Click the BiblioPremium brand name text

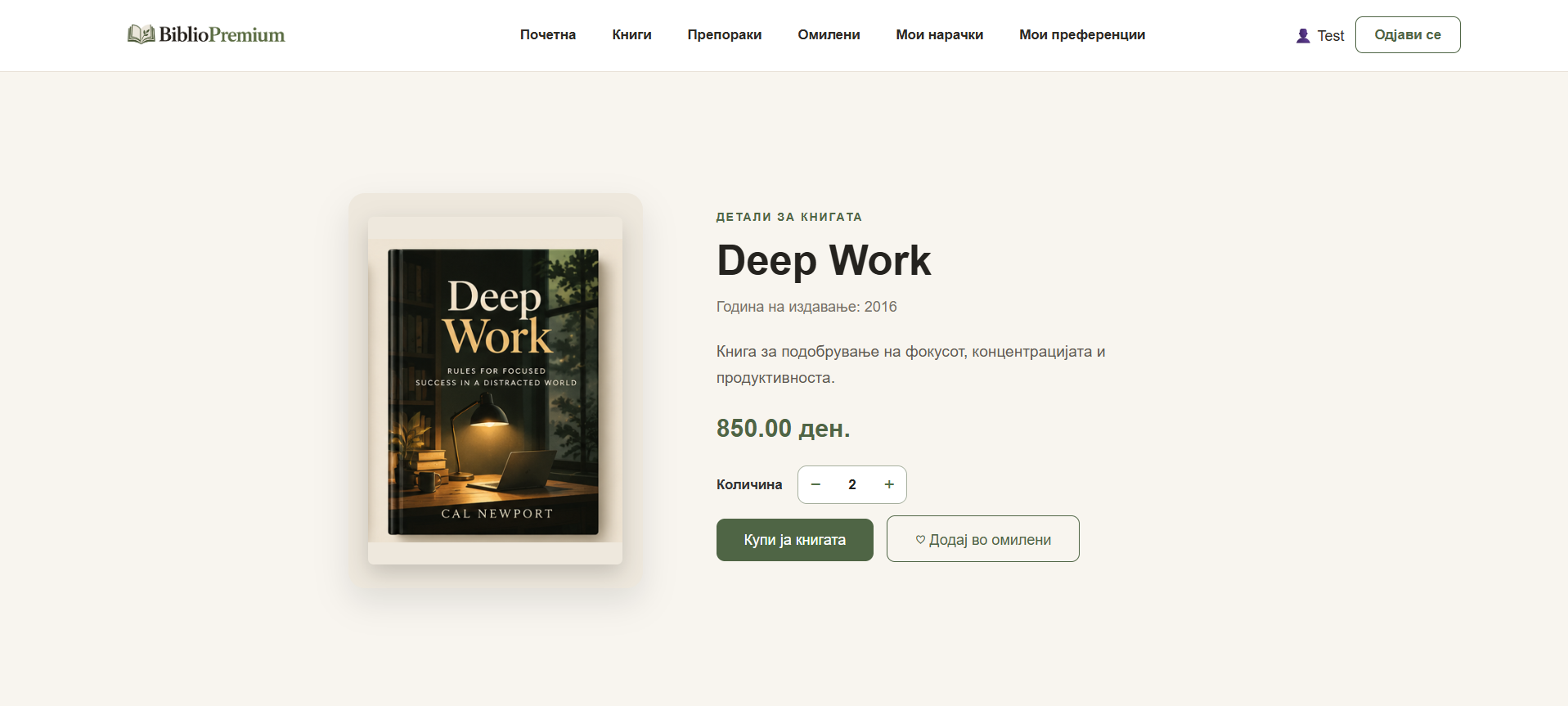pyautogui.click(x=222, y=34)
